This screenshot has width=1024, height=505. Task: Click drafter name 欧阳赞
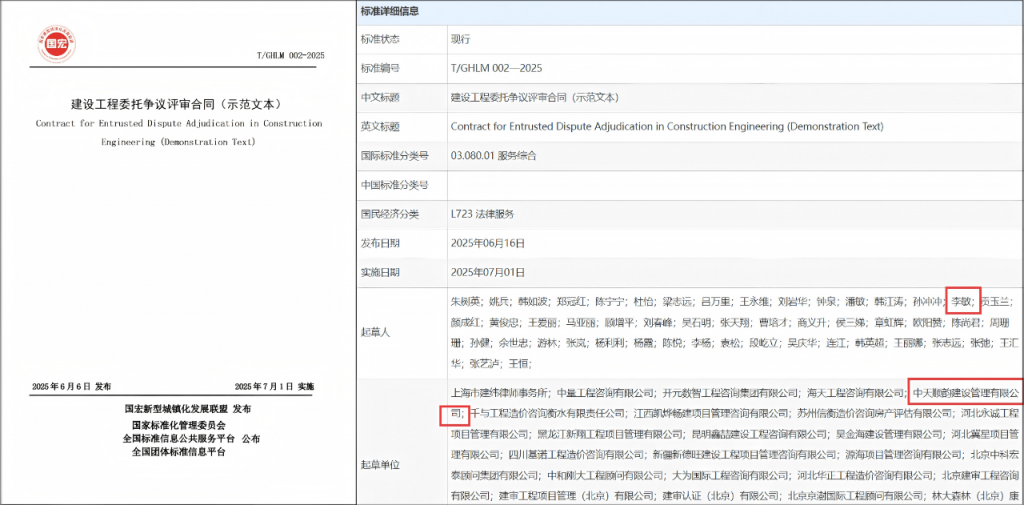click(x=926, y=322)
